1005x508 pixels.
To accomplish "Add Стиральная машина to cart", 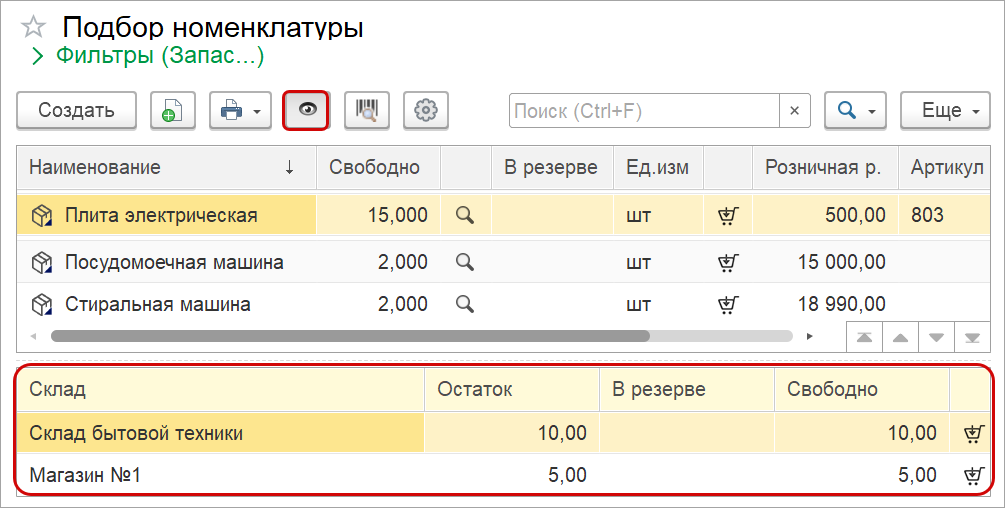I will click(728, 304).
